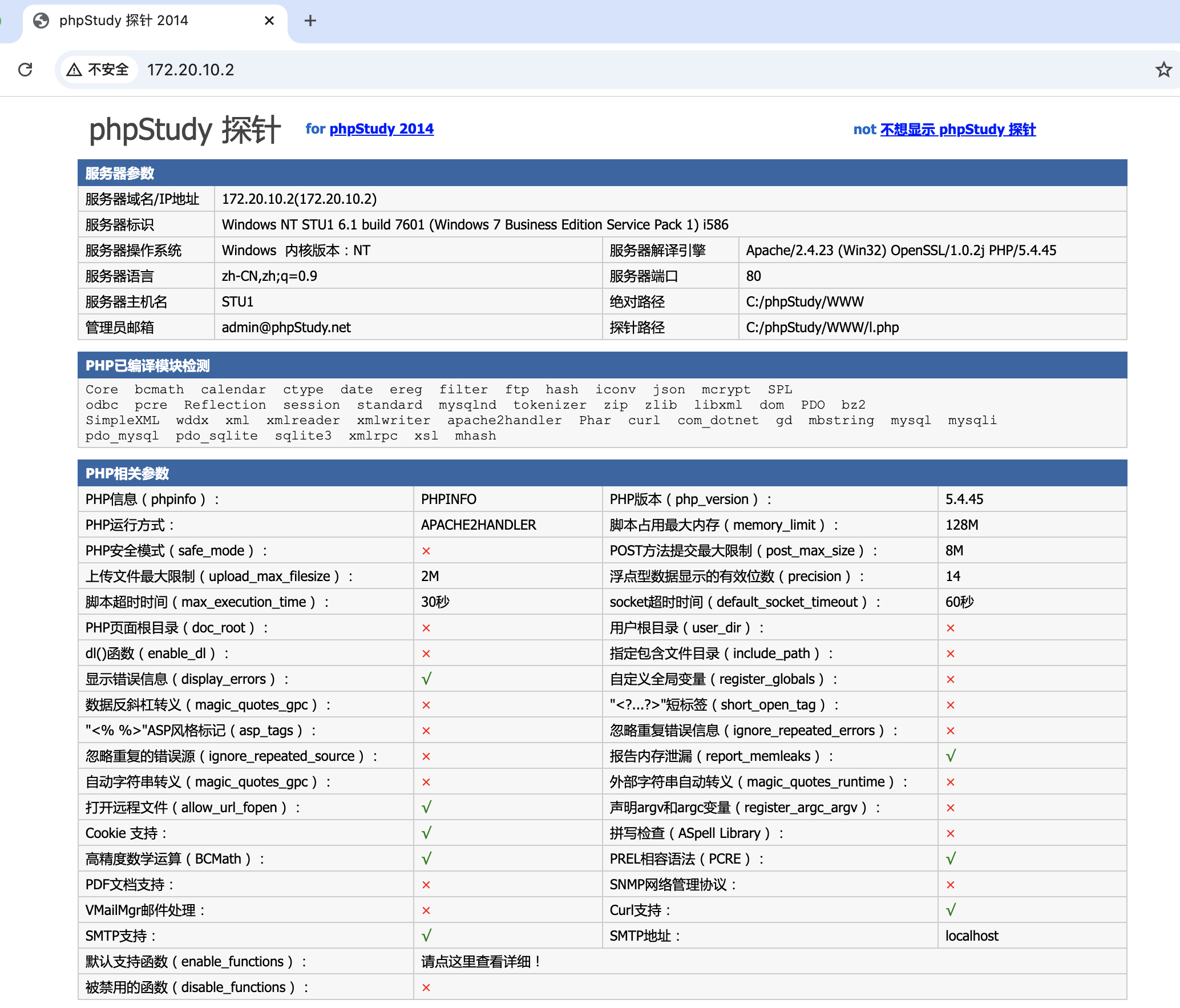Open the PHPINFO link
1180x1008 pixels.
pos(448,499)
